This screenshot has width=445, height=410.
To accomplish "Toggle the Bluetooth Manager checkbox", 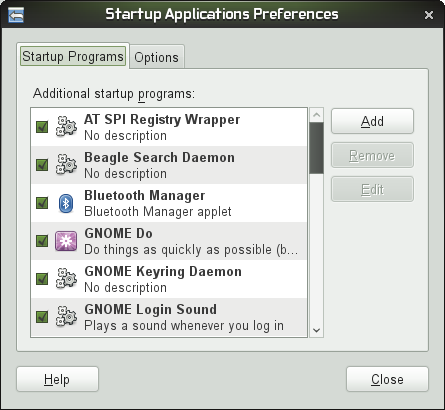I will [42, 203].
